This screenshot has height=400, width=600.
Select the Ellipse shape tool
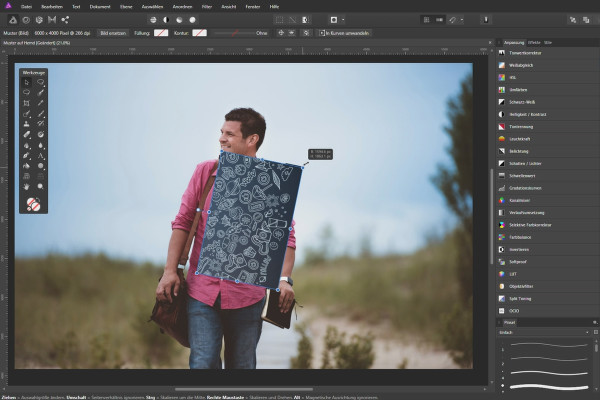[41, 166]
